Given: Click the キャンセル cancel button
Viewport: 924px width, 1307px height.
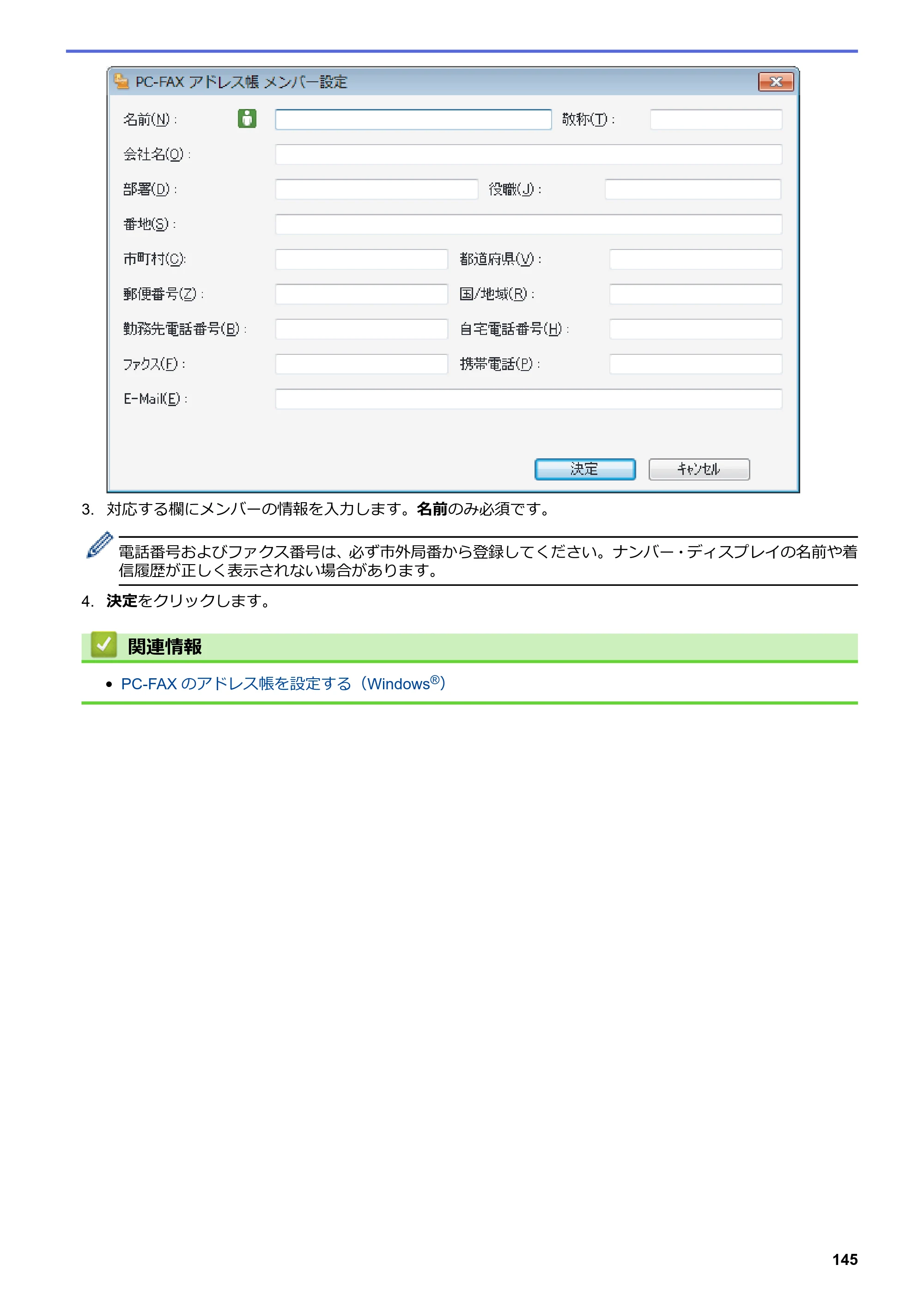Looking at the screenshot, I should (699, 469).
